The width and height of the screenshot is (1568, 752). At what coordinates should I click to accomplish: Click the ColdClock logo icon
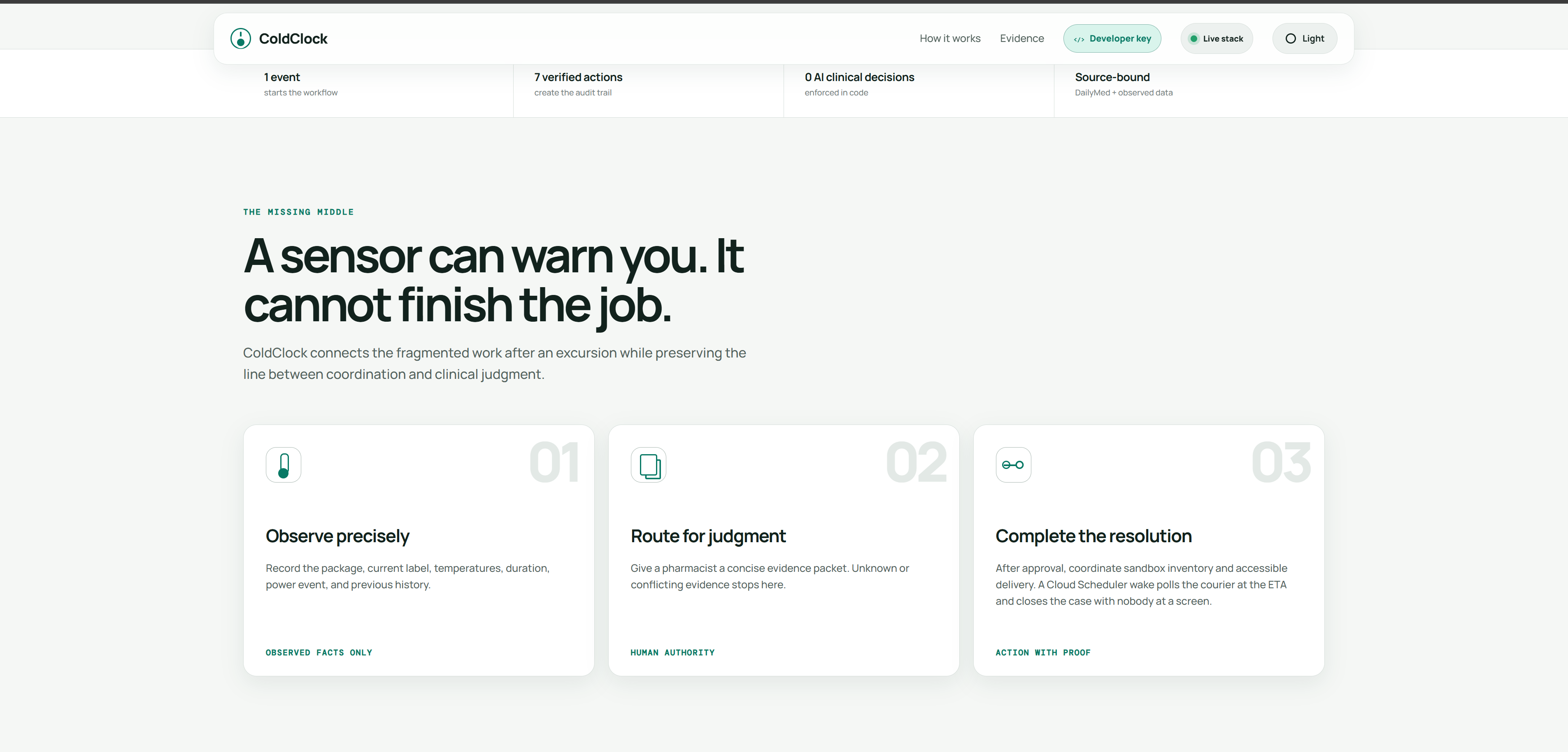coord(240,38)
